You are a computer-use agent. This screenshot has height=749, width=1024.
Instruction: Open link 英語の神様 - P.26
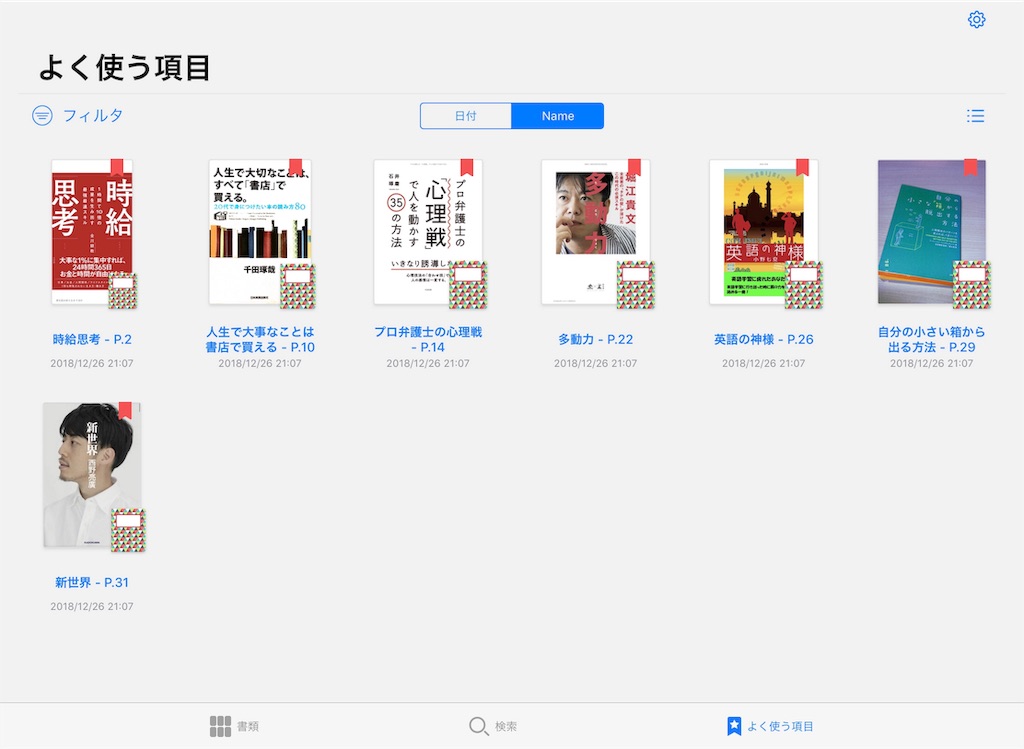point(763,340)
